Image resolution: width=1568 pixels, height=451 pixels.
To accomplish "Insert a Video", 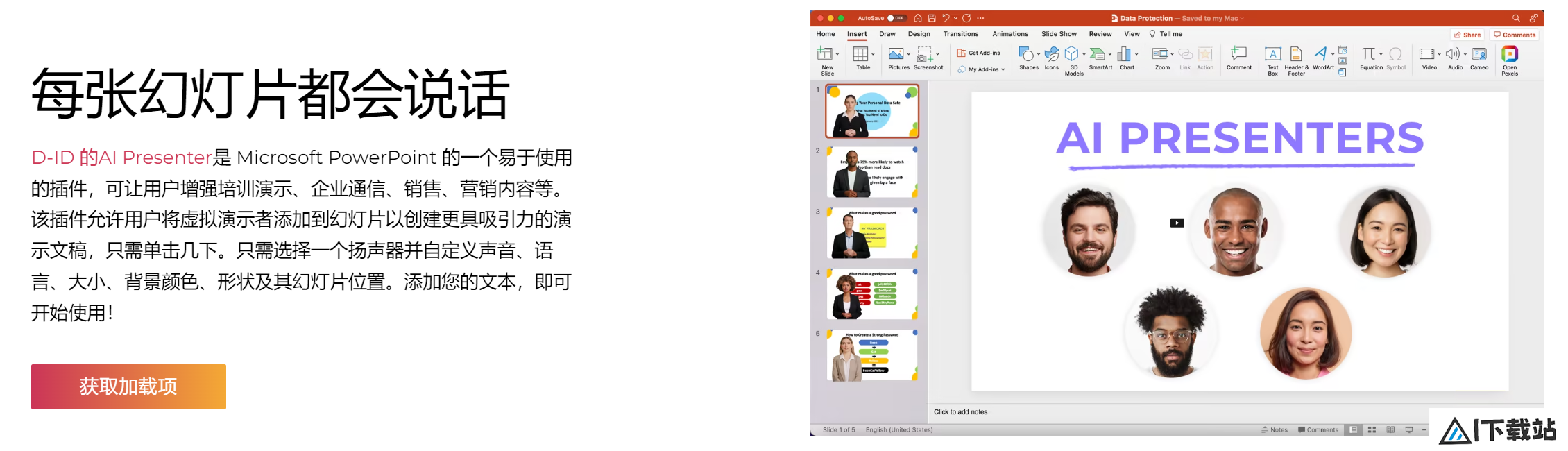I will click(x=1429, y=58).
